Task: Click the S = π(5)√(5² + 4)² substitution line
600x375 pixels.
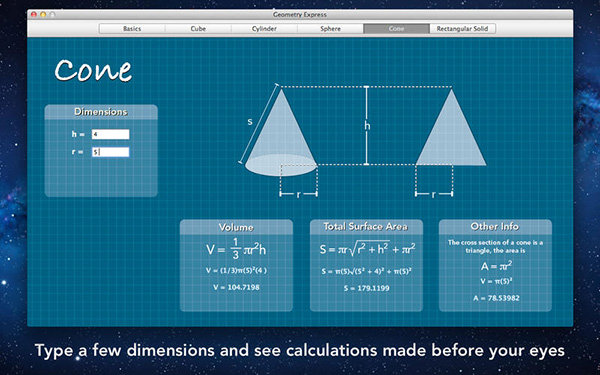Action: [367, 271]
